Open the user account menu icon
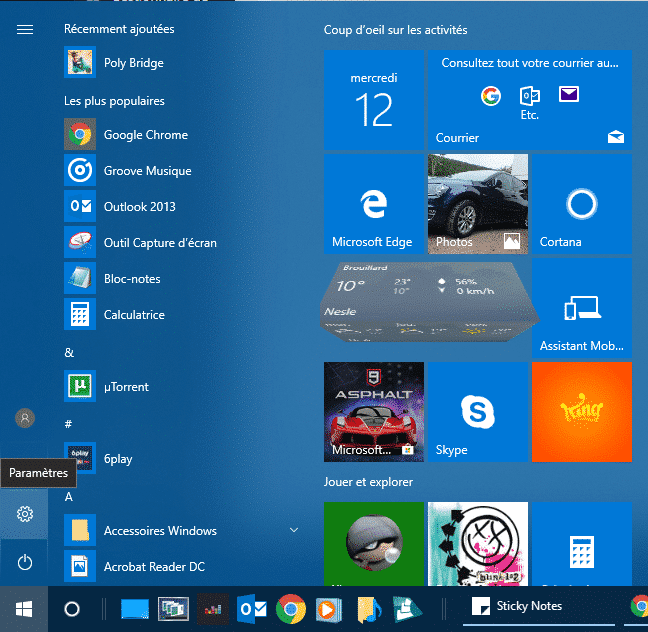This screenshot has height=632, width=648. point(25,418)
